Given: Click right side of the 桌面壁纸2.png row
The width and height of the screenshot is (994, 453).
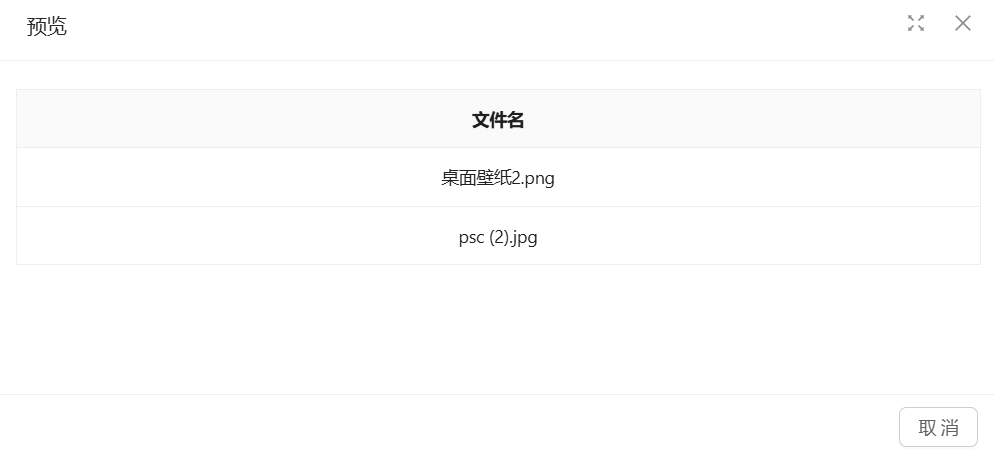Looking at the screenshot, I should [850, 178].
